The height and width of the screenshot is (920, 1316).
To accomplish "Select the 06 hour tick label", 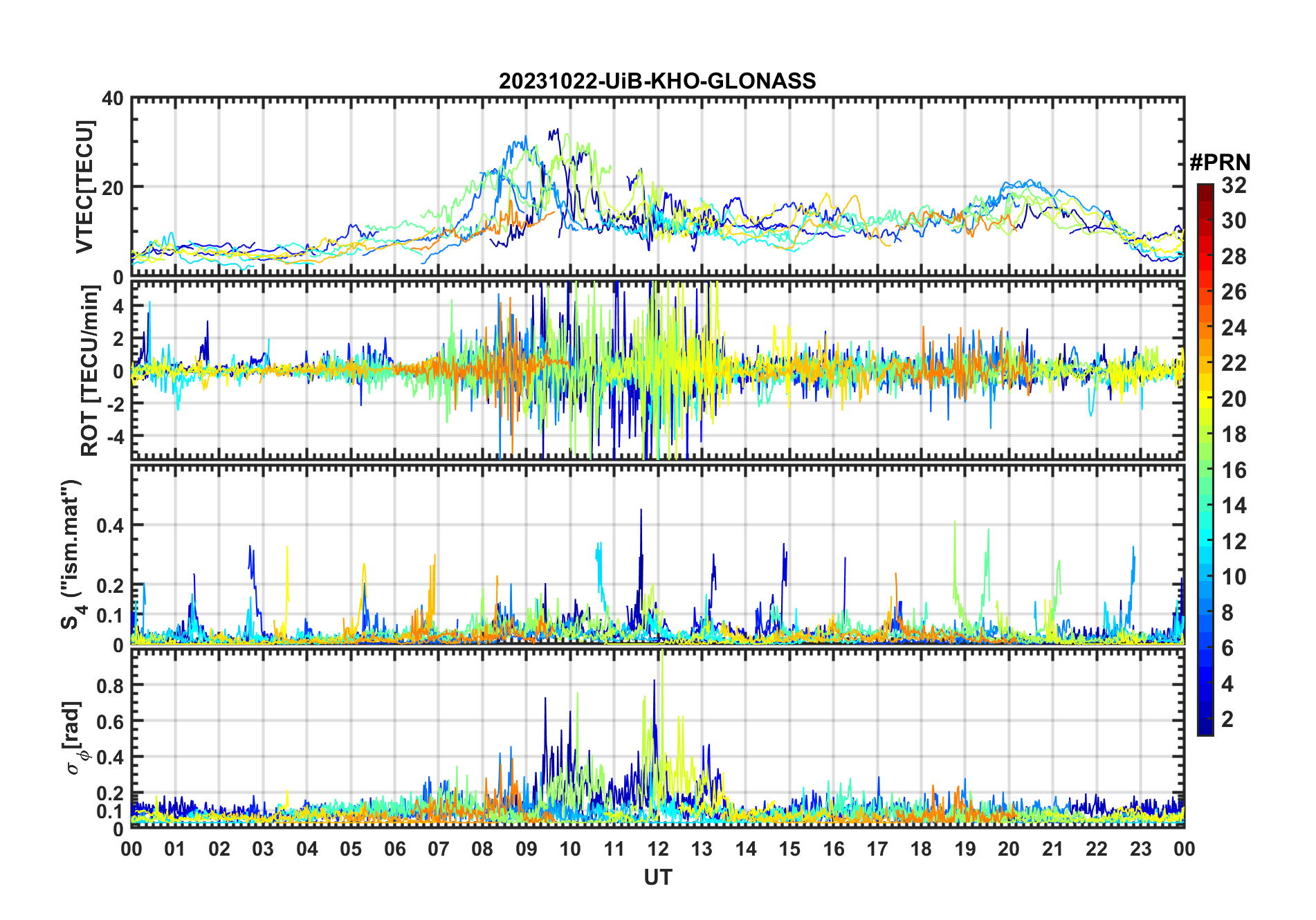I will pyautogui.click(x=395, y=849).
